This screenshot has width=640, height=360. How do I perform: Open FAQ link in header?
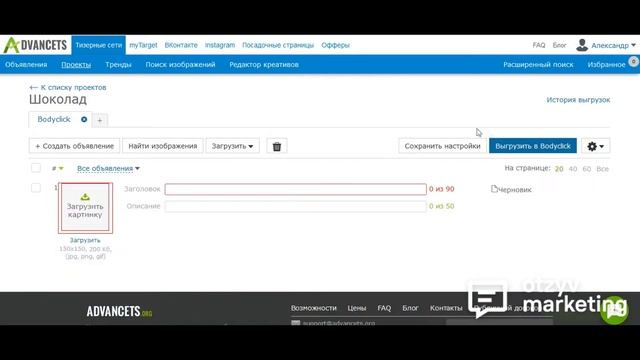click(x=539, y=45)
